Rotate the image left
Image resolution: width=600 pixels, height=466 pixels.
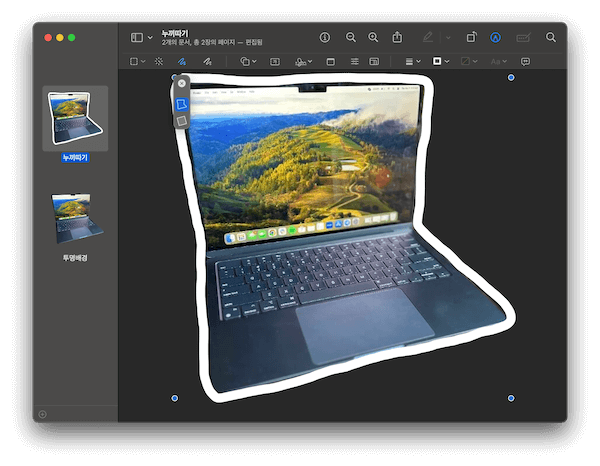[471, 37]
